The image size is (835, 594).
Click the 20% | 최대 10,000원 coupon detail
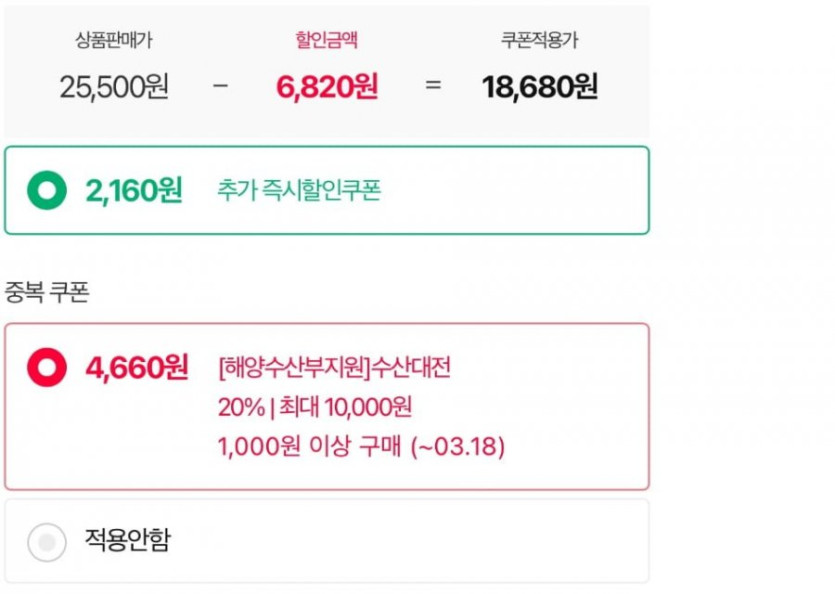click(x=315, y=407)
